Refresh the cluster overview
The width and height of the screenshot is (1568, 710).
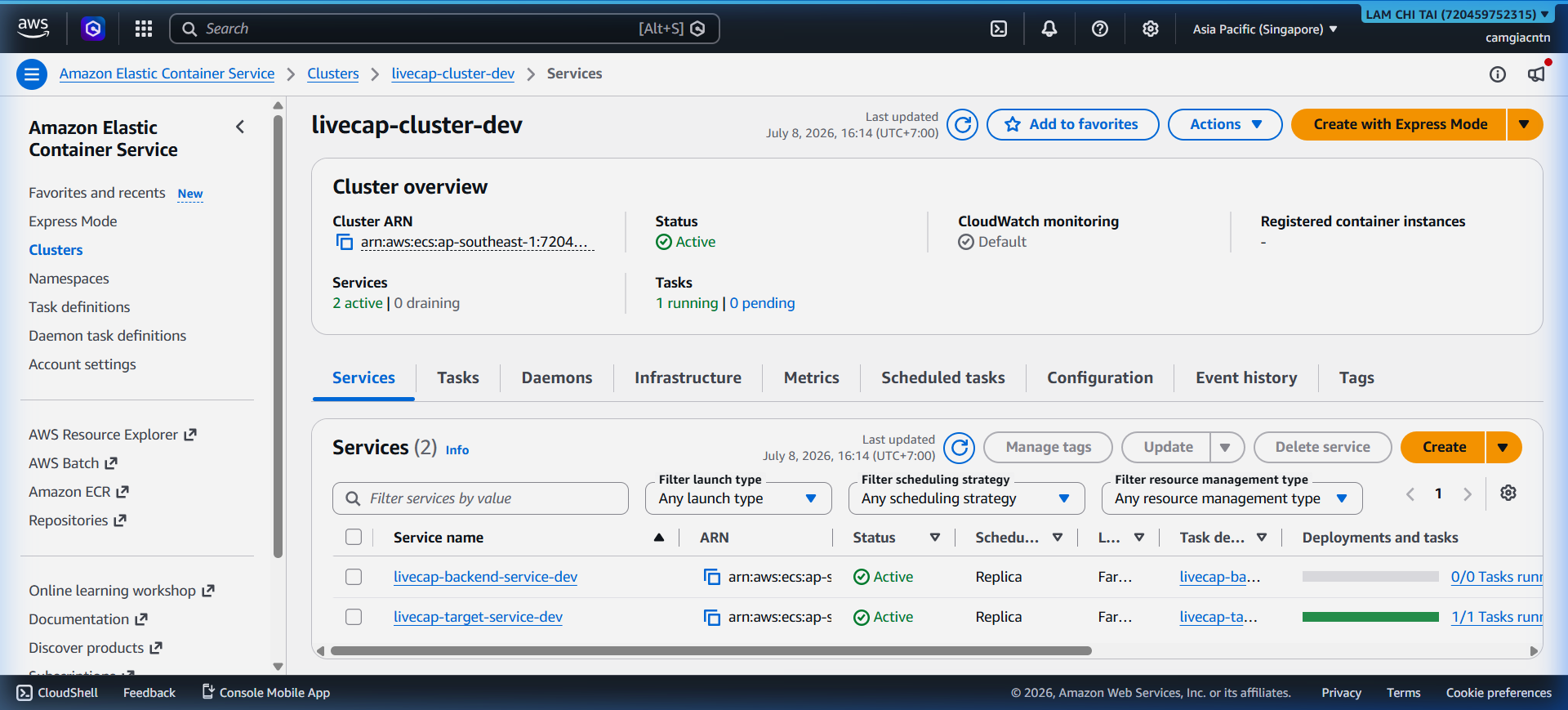[963, 125]
